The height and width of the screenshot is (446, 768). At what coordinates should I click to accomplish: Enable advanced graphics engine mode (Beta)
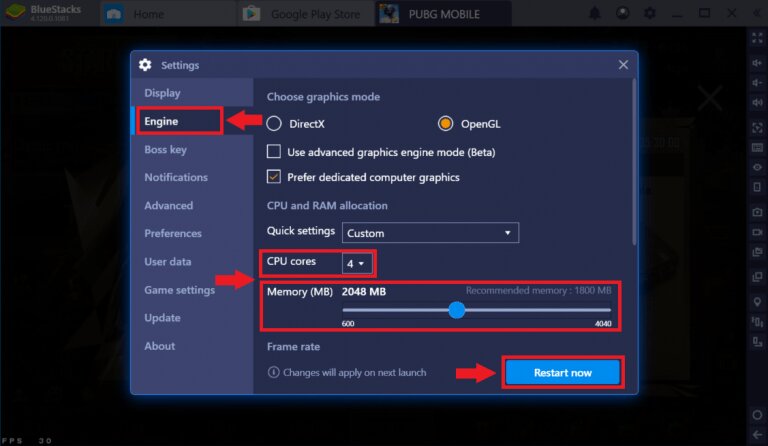[274, 151]
